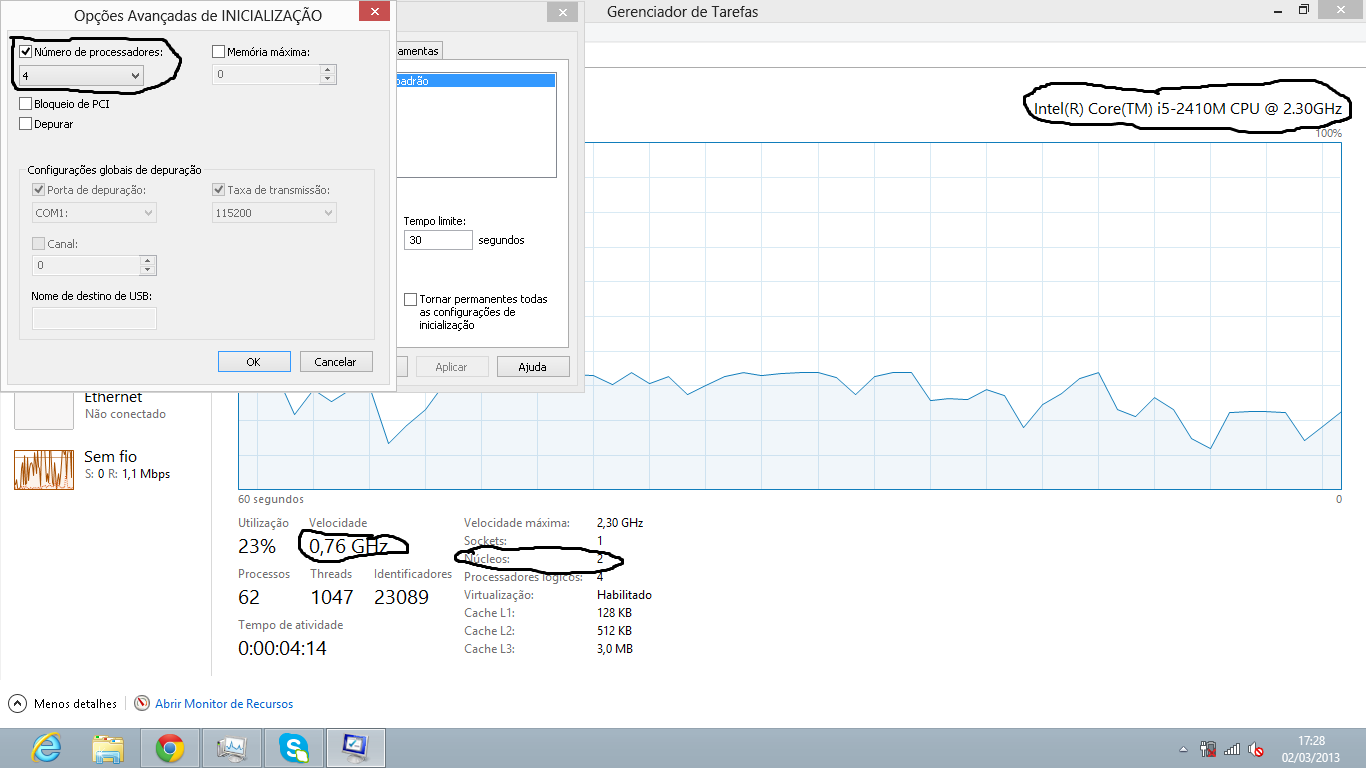Uncheck the Número de processadores checkbox
The width and height of the screenshot is (1366, 768).
click(x=26, y=52)
